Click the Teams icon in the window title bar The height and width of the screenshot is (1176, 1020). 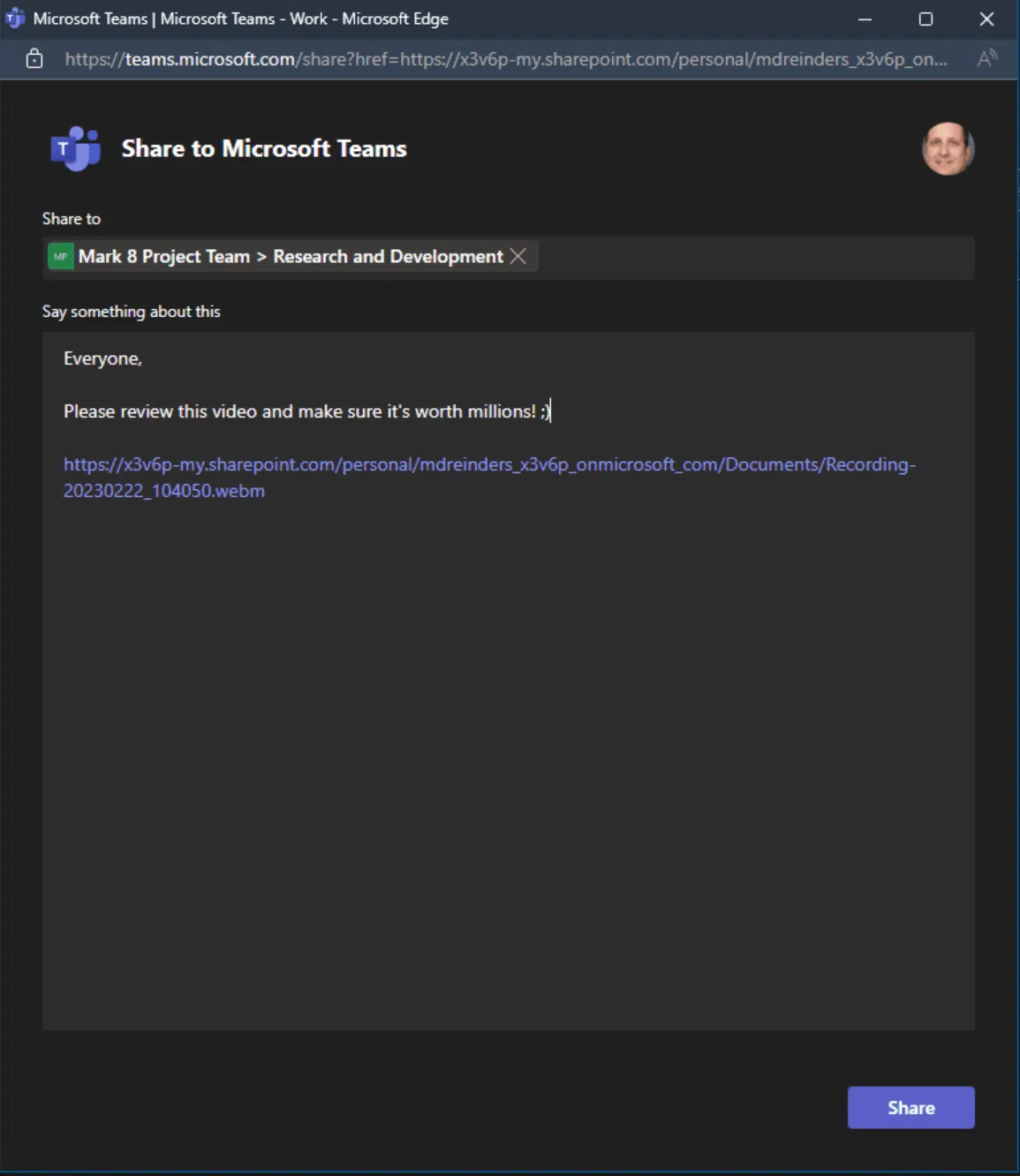point(14,19)
